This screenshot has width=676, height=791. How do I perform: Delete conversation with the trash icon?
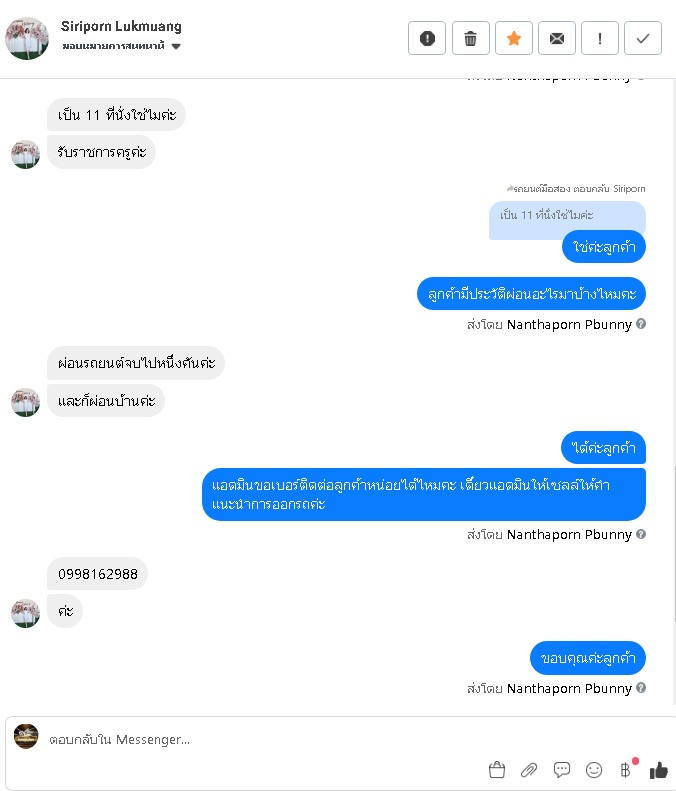pos(470,38)
